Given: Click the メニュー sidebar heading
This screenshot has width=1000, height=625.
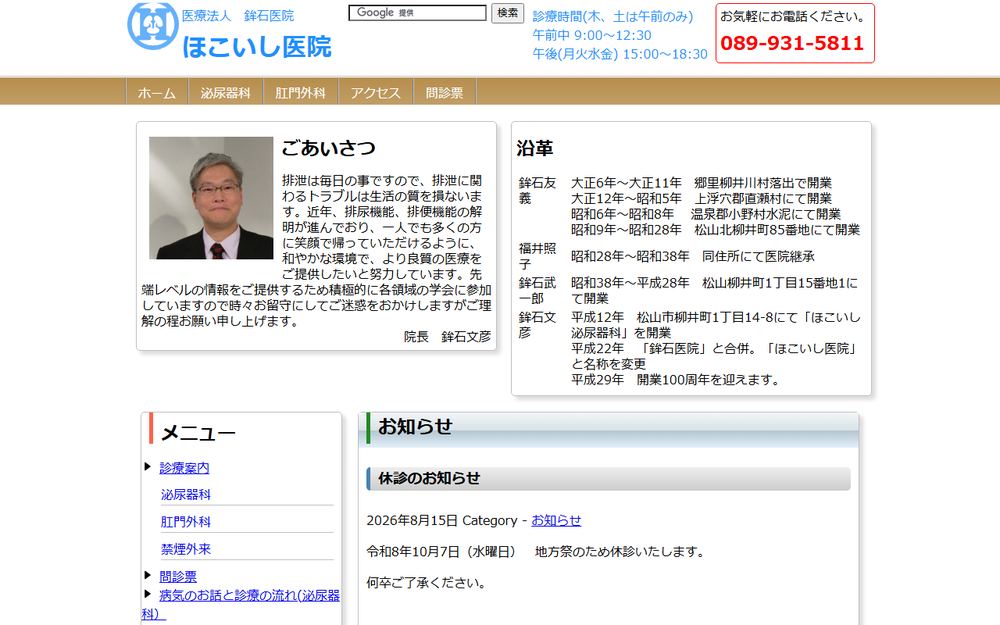Looking at the screenshot, I should click(x=198, y=433).
